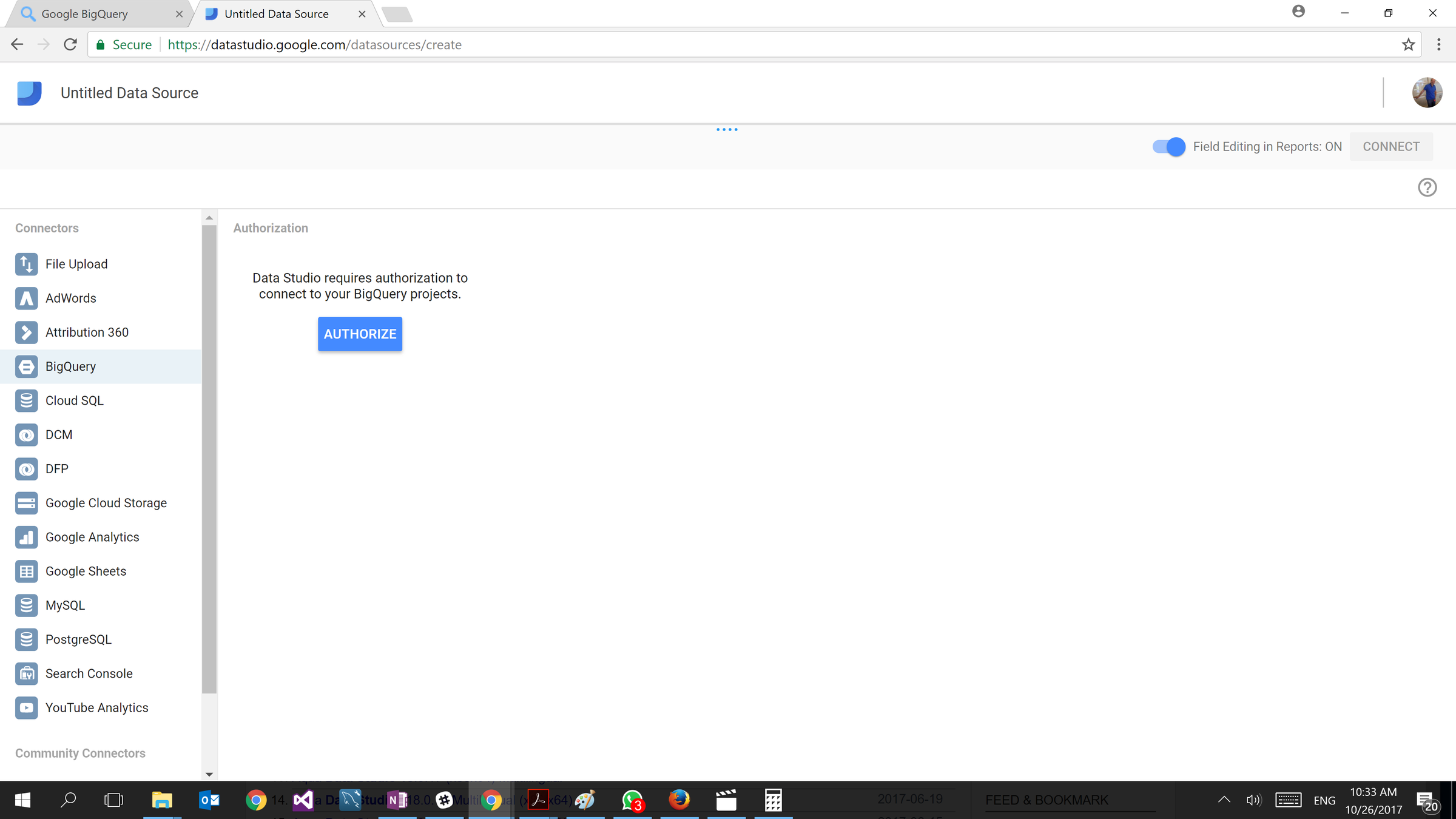
Task: Click the PostgreSQL connector label
Action: (x=78, y=639)
